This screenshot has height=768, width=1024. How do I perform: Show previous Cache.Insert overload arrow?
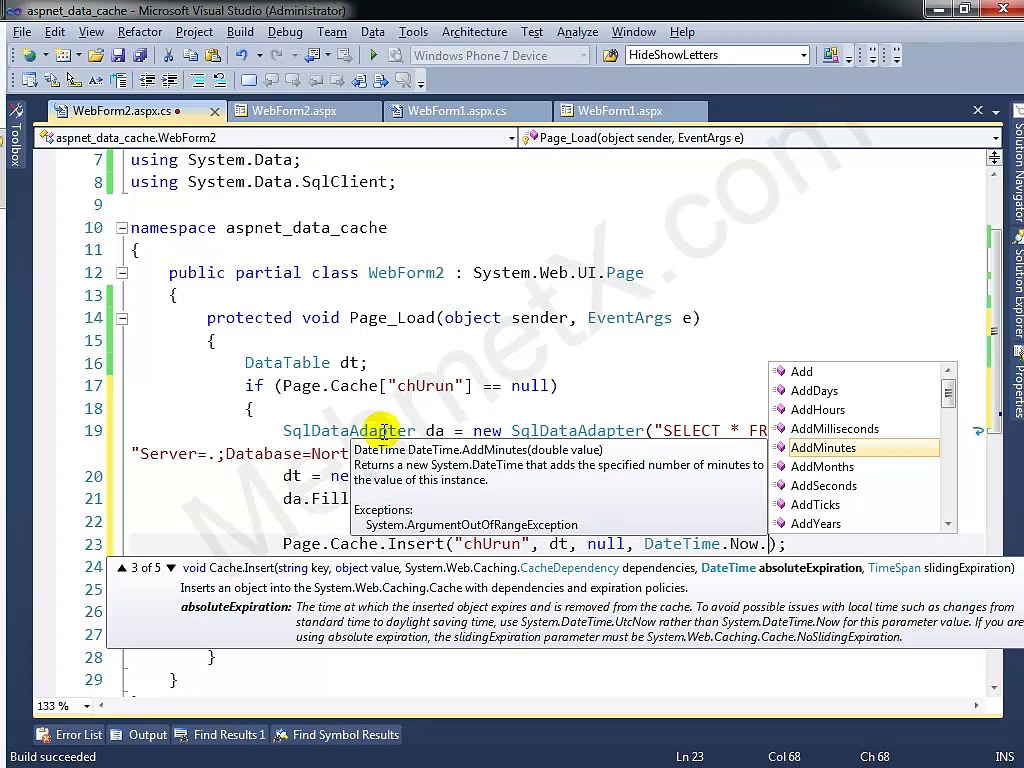[121, 568]
